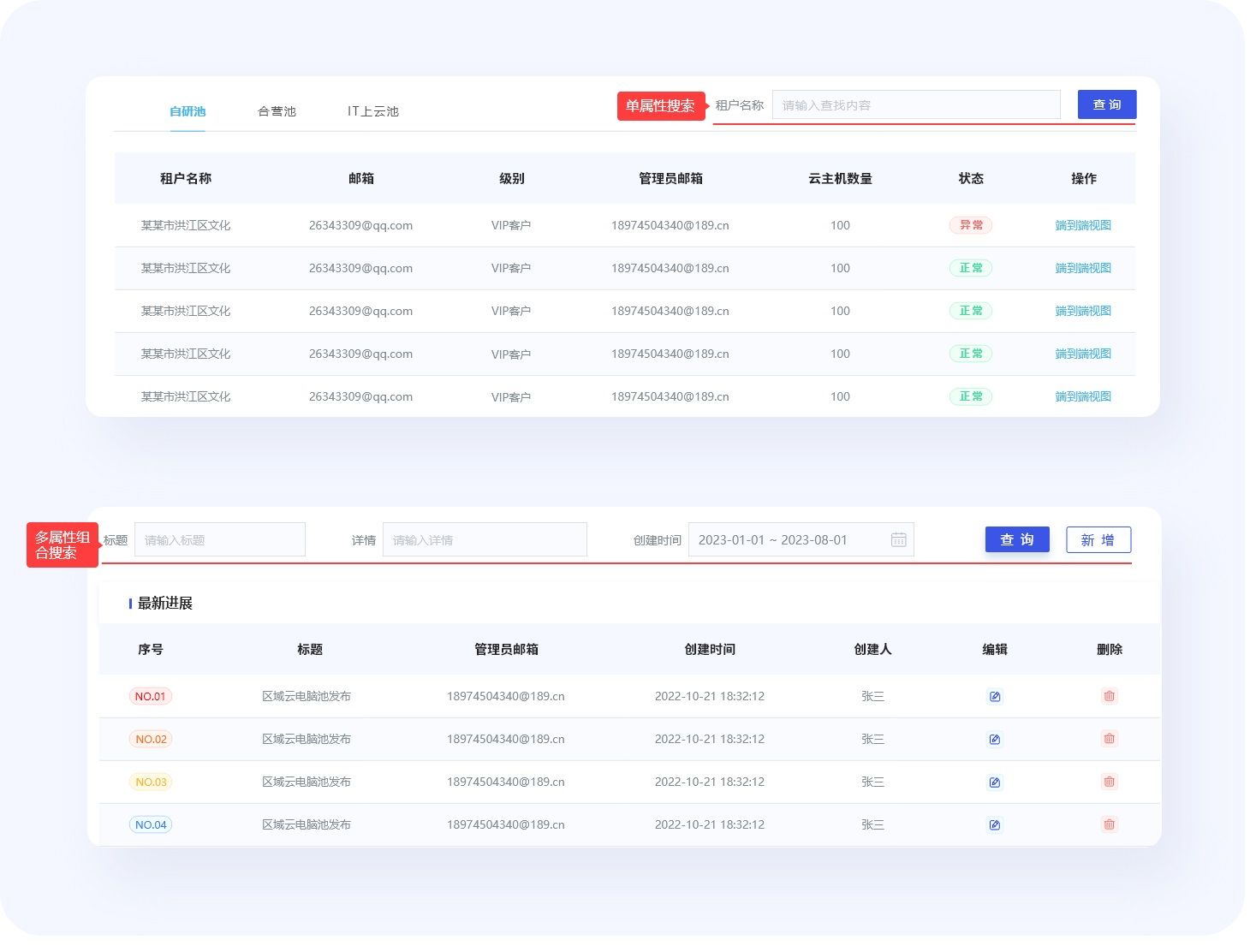Viewport: 1256px width, 952px height.
Task: Click the 新增 button
Action: (1098, 540)
